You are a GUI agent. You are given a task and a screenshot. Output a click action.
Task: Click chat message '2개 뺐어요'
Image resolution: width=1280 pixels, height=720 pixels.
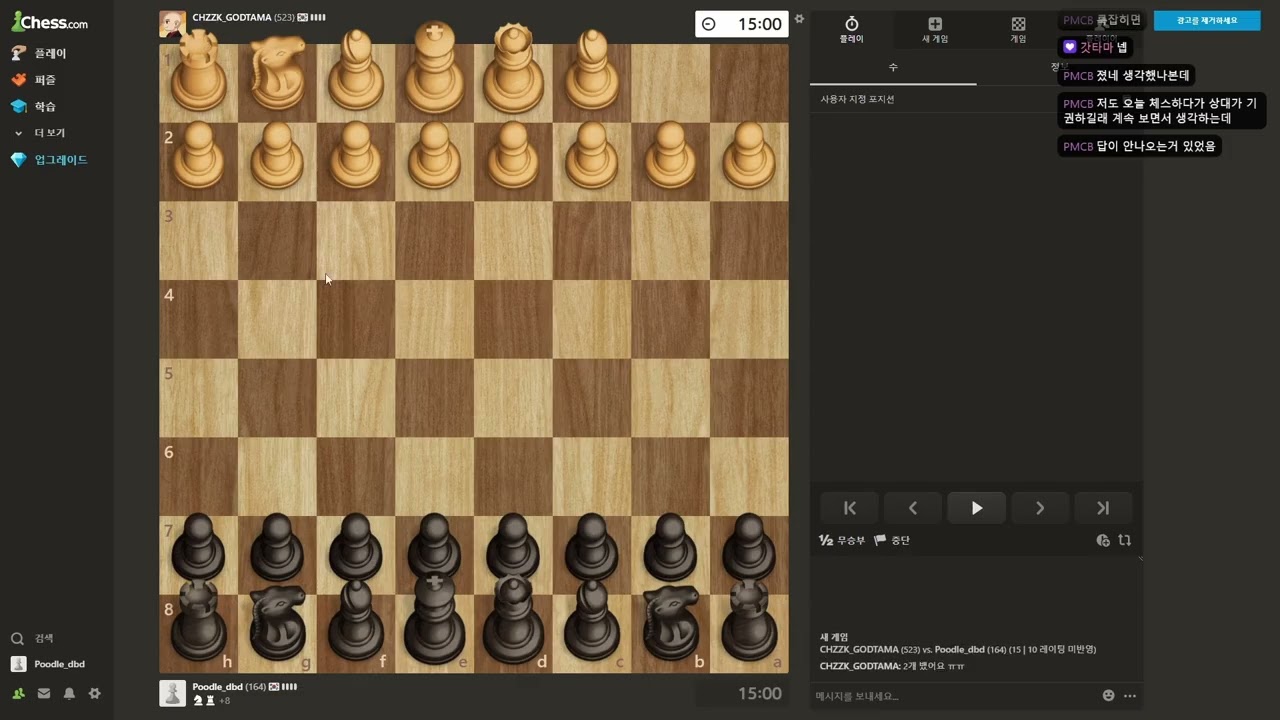pyautogui.click(x=934, y=666)
